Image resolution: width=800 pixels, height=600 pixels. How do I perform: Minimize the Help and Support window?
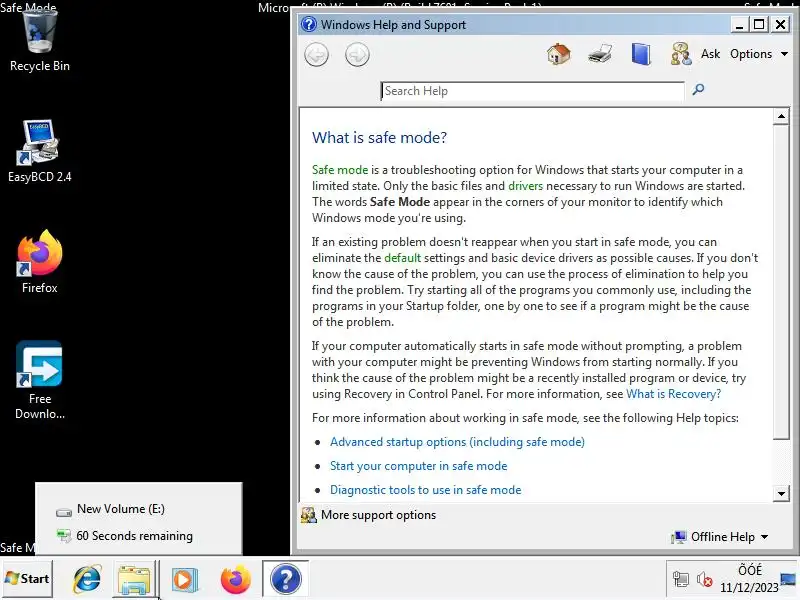(x=739, y=24)
